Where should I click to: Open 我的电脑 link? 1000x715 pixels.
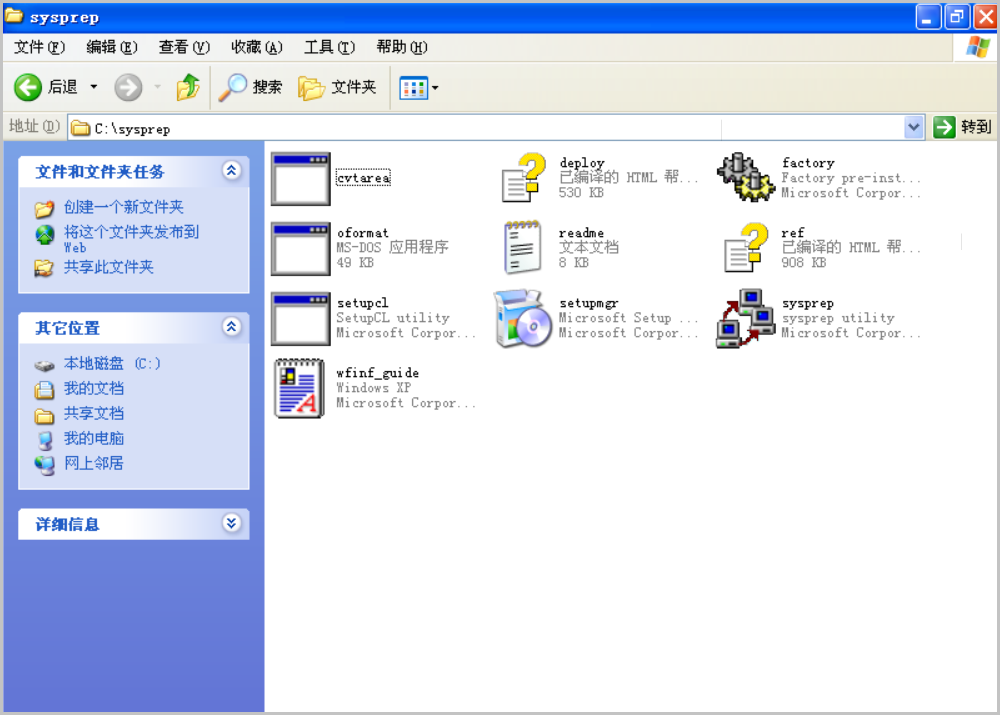[94, 438]
